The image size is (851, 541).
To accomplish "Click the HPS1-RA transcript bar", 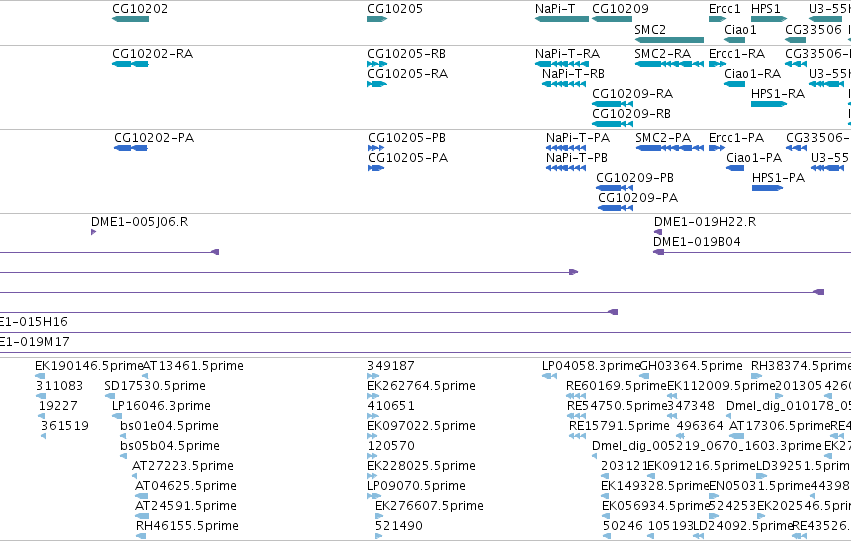I will point(769,104).
